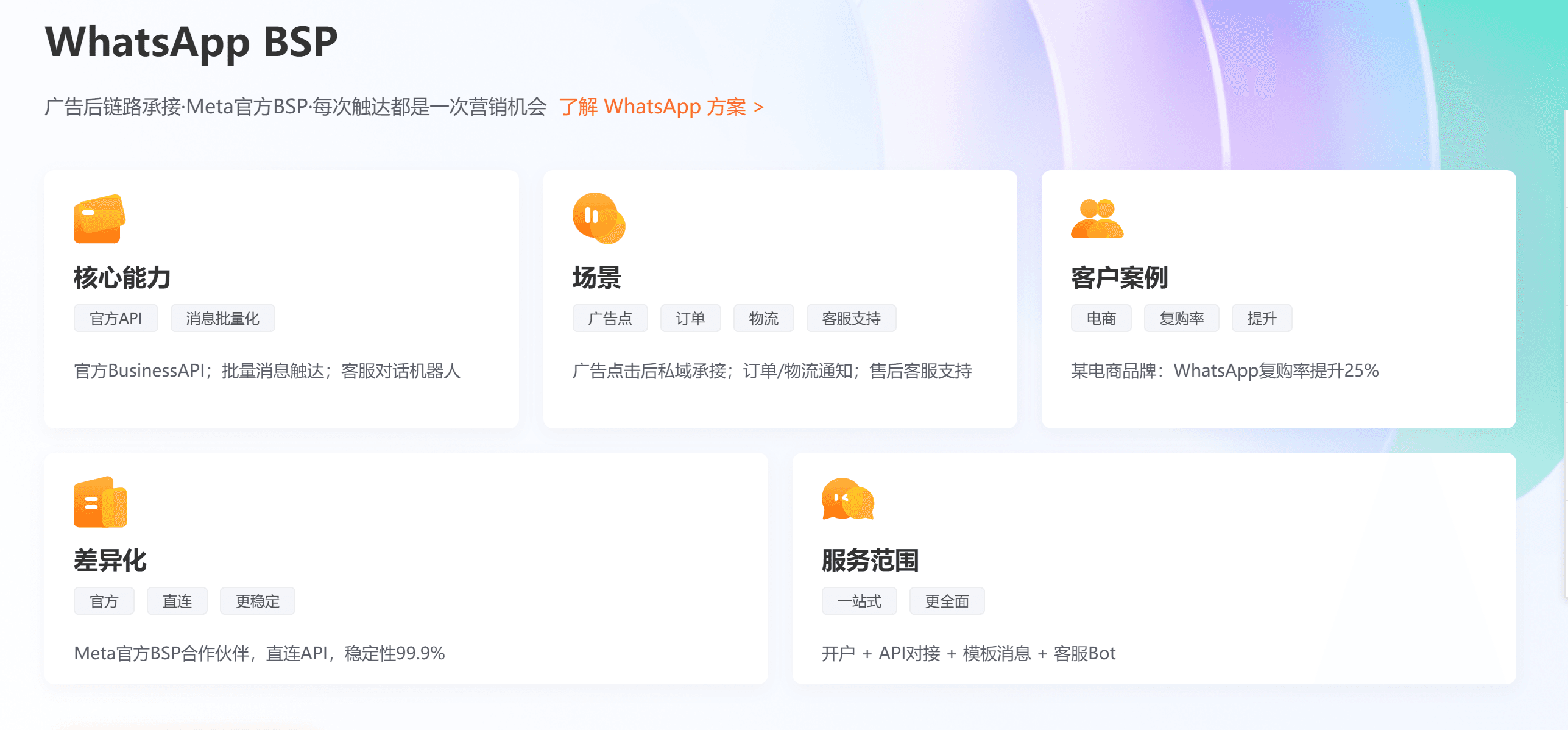Image resolution: width=1568 pixels, height=730 pixels.
Task: Select the 广告点 tag
Action: tap(610, 318)
